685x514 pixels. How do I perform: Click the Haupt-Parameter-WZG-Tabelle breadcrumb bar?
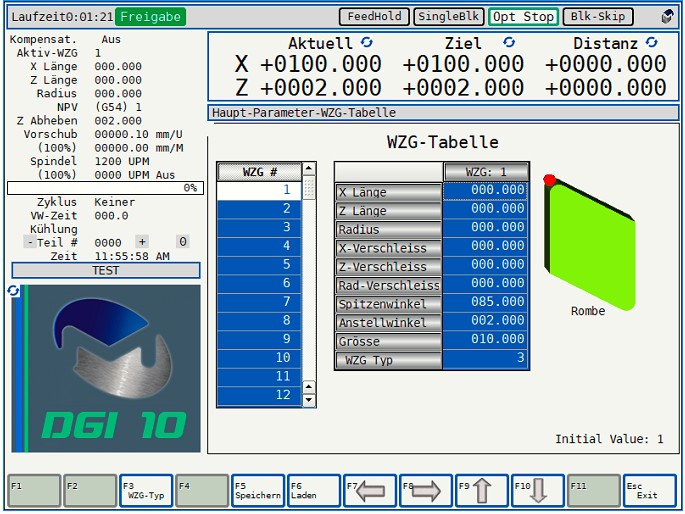443,113
